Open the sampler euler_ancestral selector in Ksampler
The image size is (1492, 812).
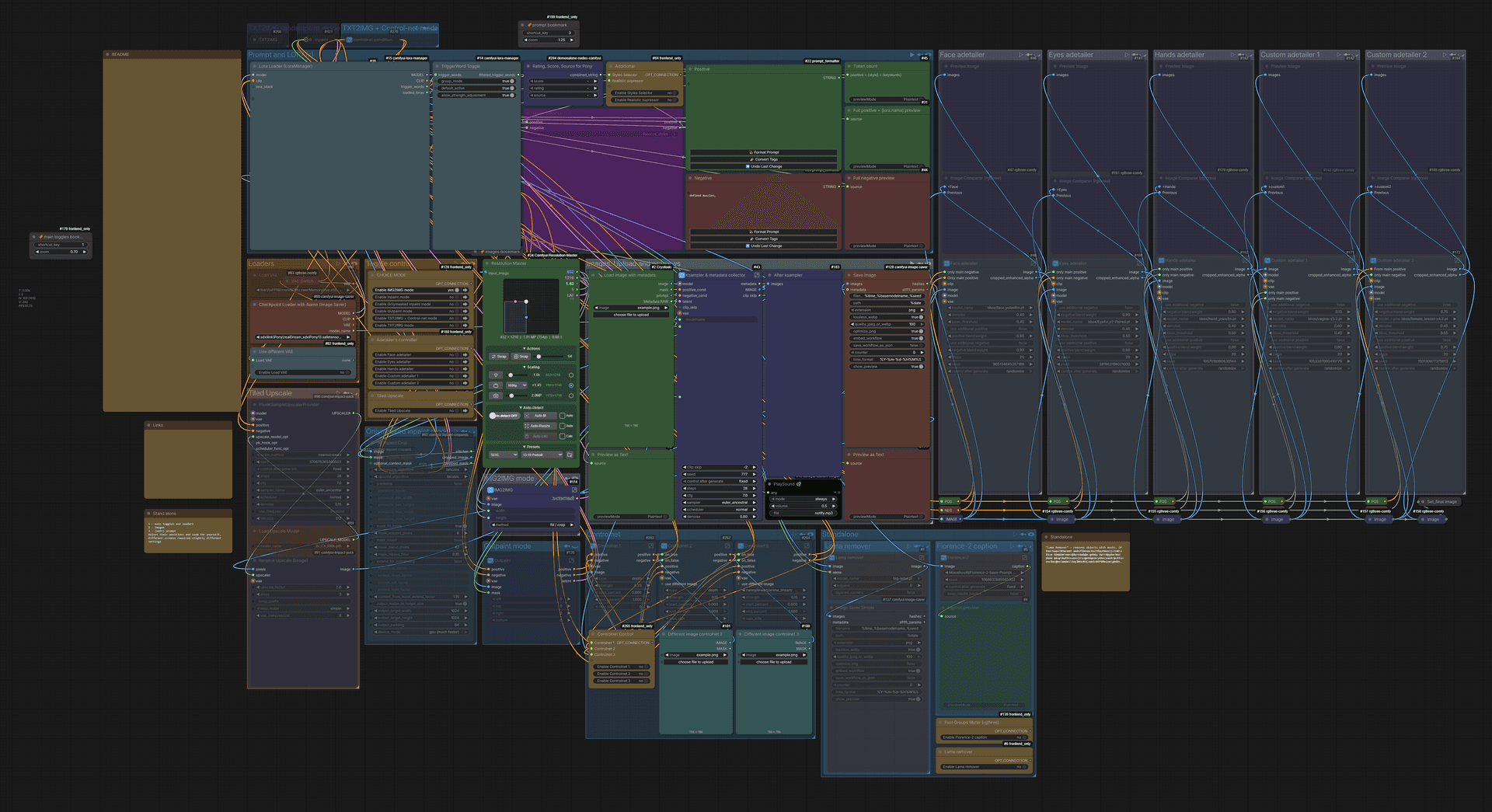point(720,502)
